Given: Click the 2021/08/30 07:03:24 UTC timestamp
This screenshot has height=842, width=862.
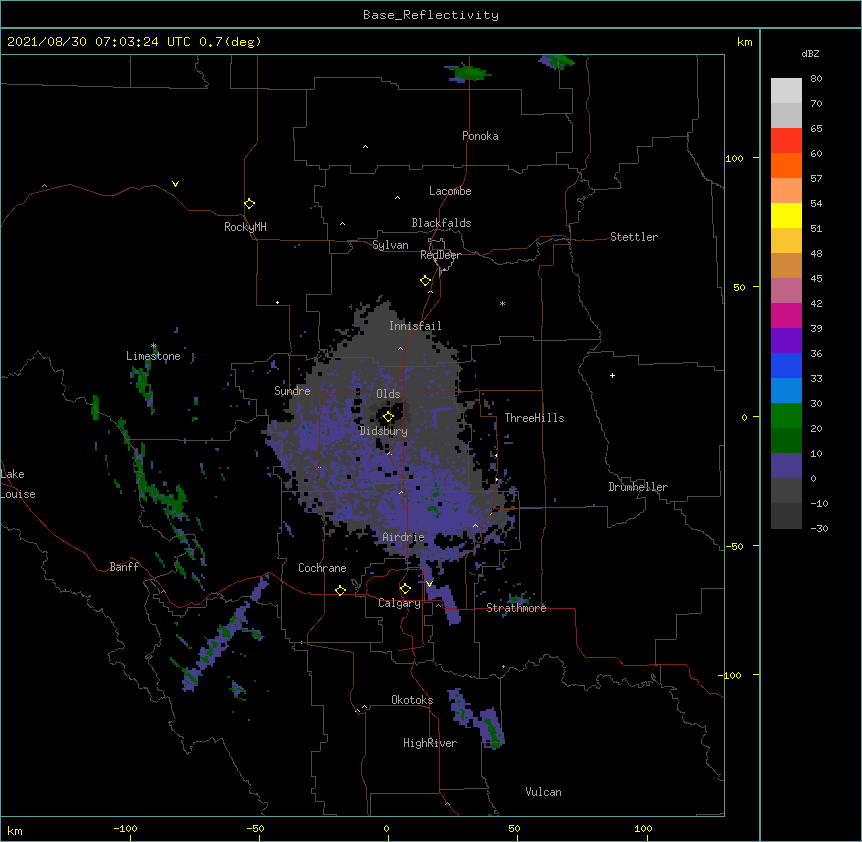Looking at the screenshot, I should pyautogui.click(x=99, y=42).
